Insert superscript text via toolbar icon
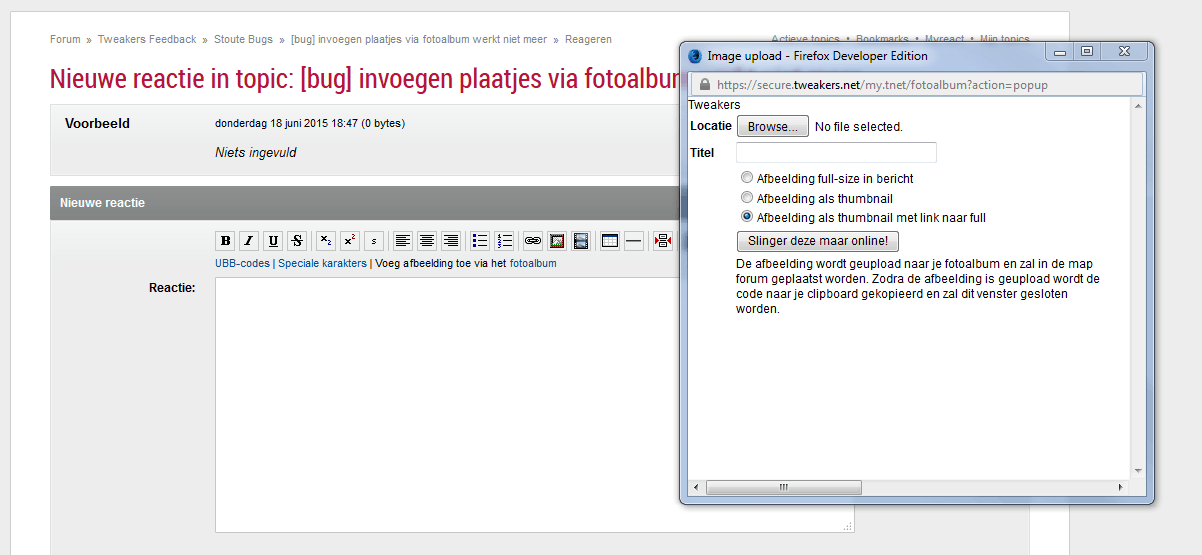This screenshot has width=1202, height=555. pyautogui.click(x=350, y=241)
